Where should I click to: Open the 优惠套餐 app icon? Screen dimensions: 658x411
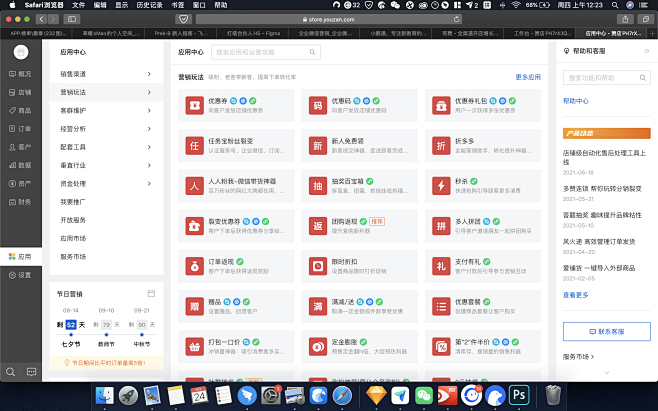click(441, 306)
